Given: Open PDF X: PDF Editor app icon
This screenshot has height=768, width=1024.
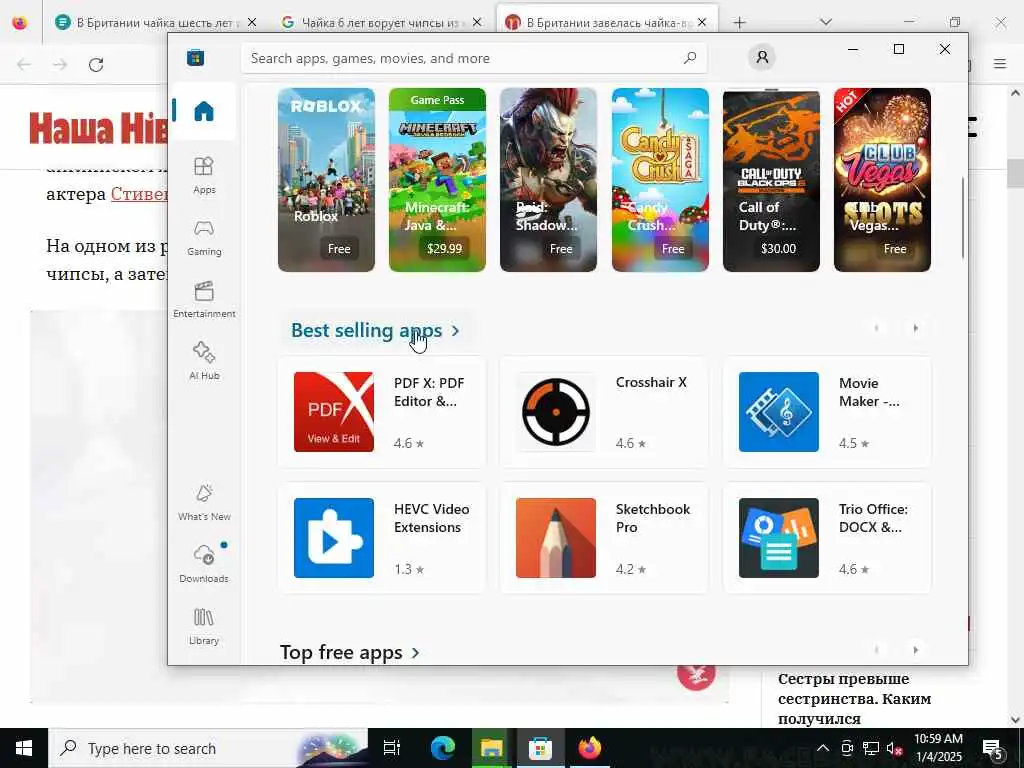Looking at the screenshot, I should 334,412.
